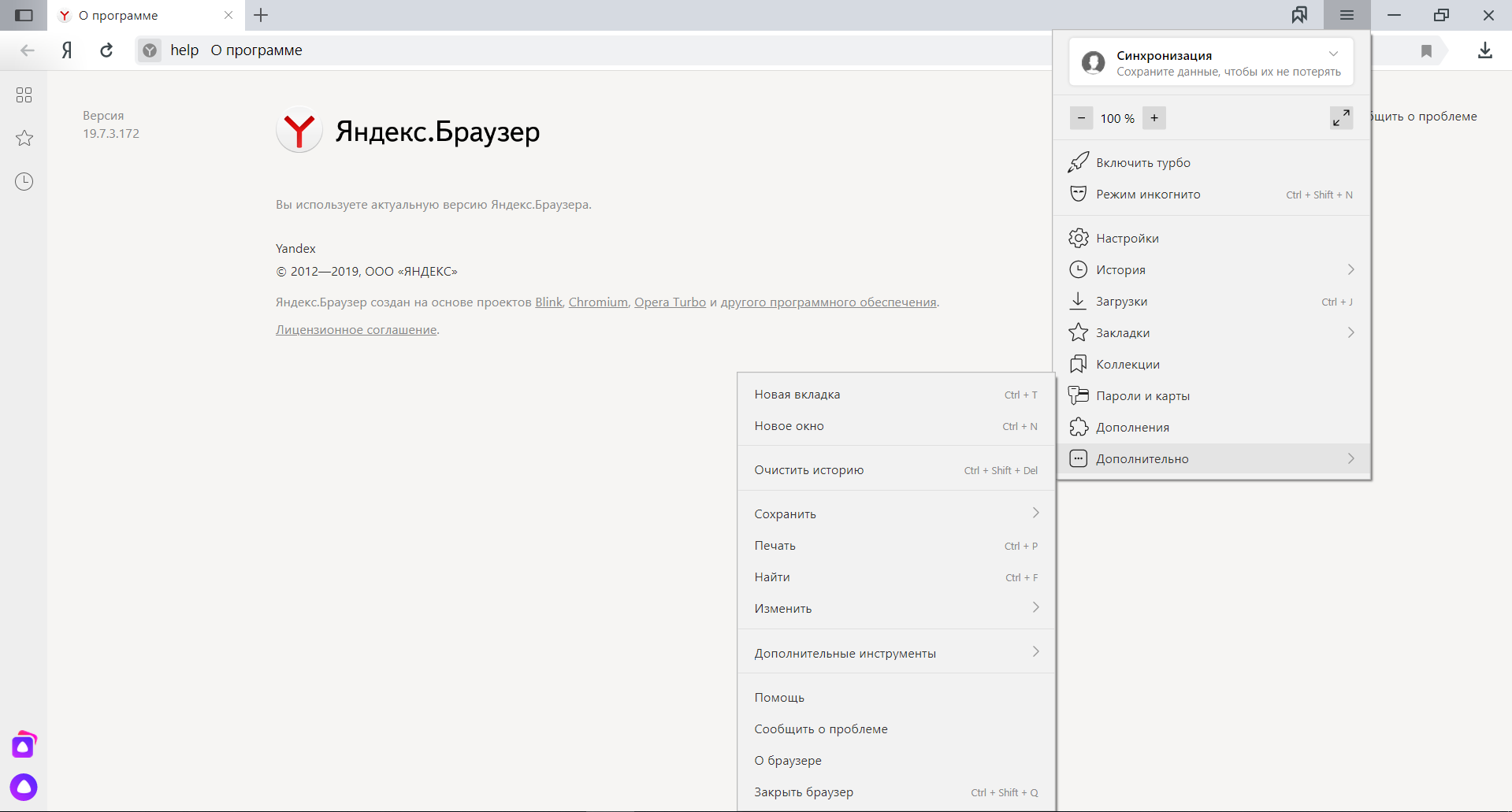Open Помощь entry
The width and height of the screenshot is (1512, 812).
[896, 697]
